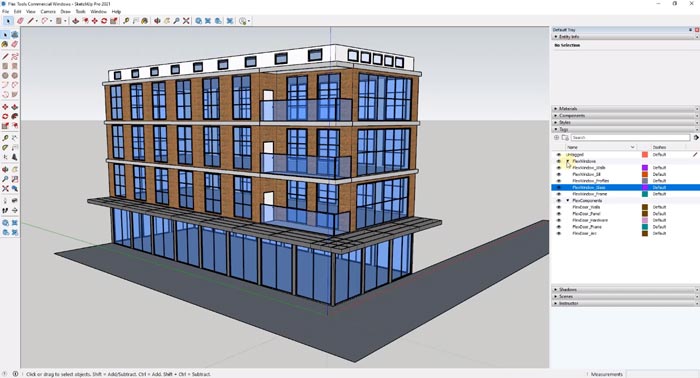Screen dimensions: 700x378
Task: Toggle the FlexWindow_Profiles eye icon
Action: (x=558, y=181)
